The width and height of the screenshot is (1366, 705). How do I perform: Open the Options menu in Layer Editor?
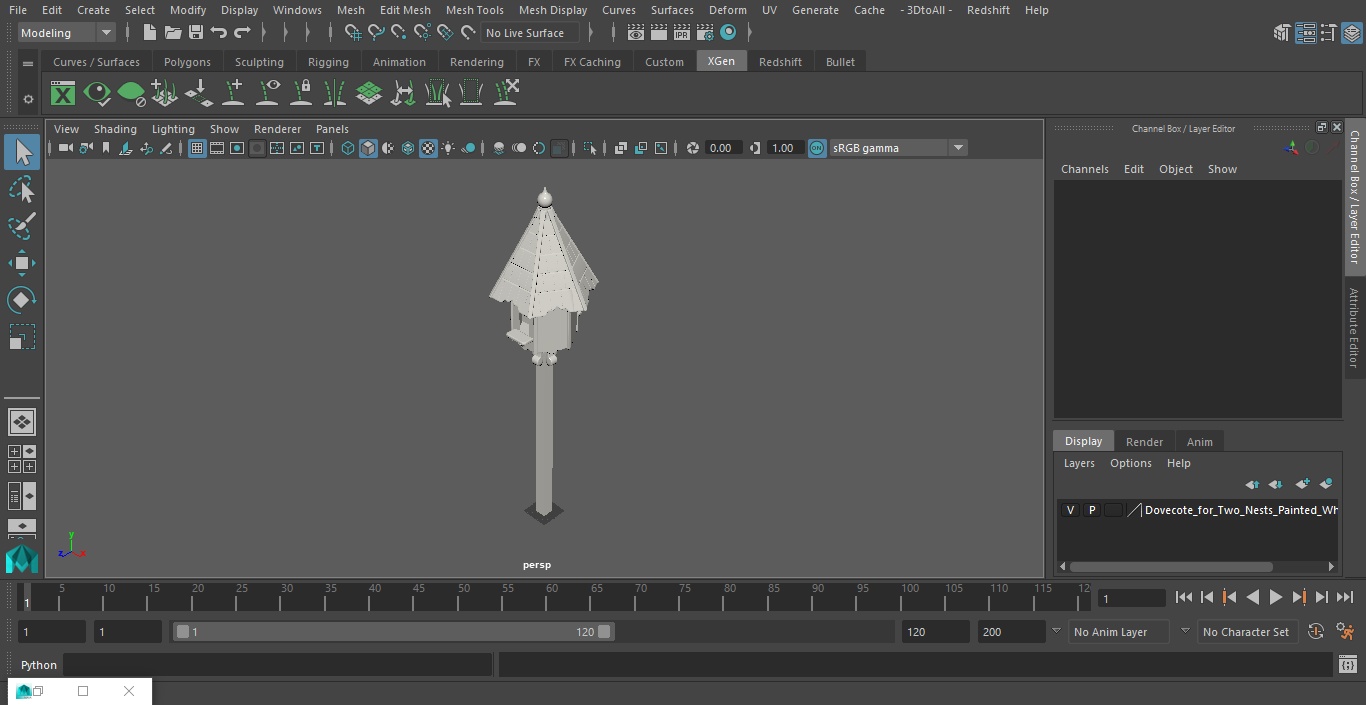click(x=1131, y=463)
